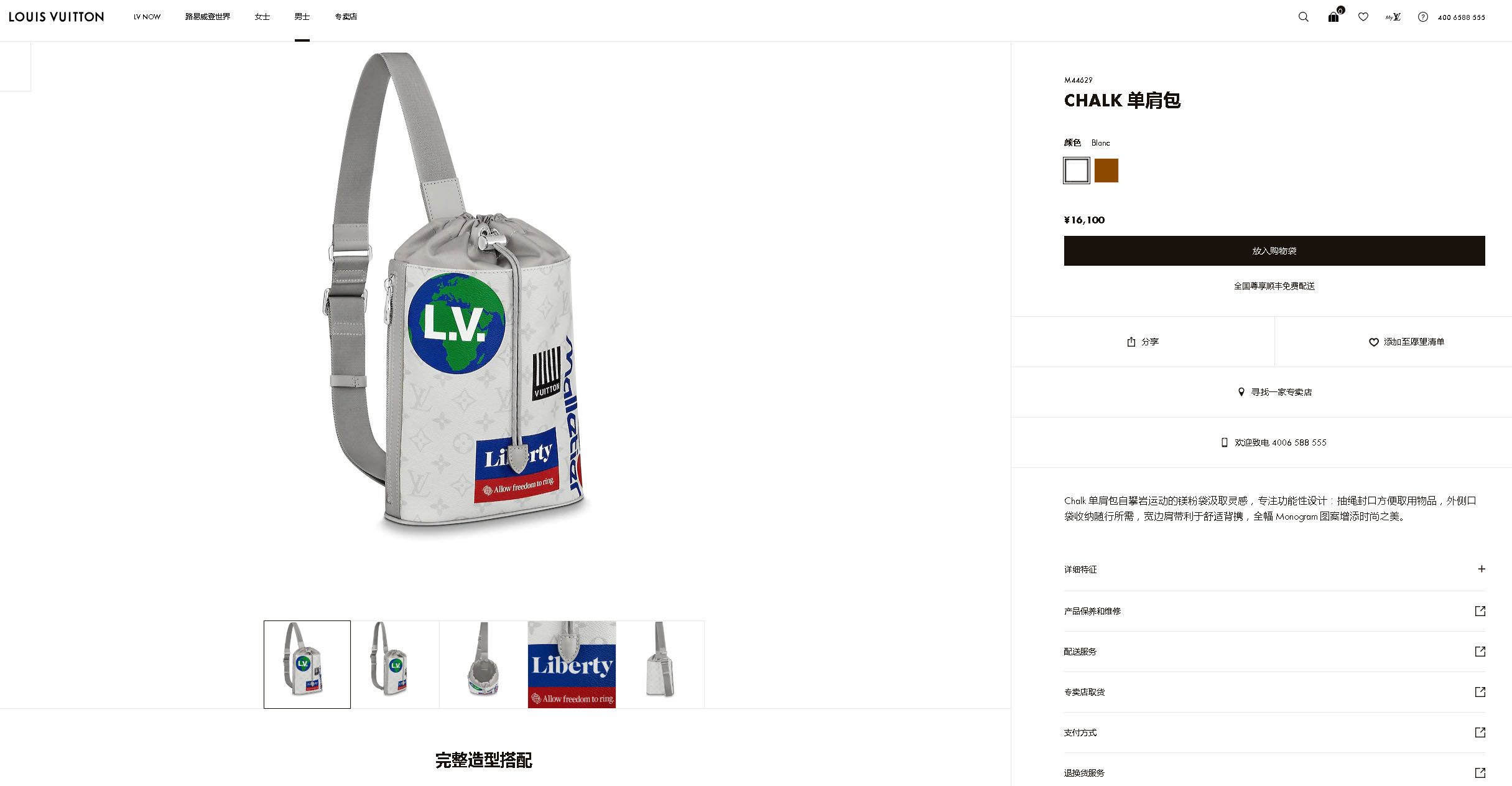Click 寻找一家专卖店 store locator link
This screenshot has width=1512, height=786.
[x=1274, y=392]
